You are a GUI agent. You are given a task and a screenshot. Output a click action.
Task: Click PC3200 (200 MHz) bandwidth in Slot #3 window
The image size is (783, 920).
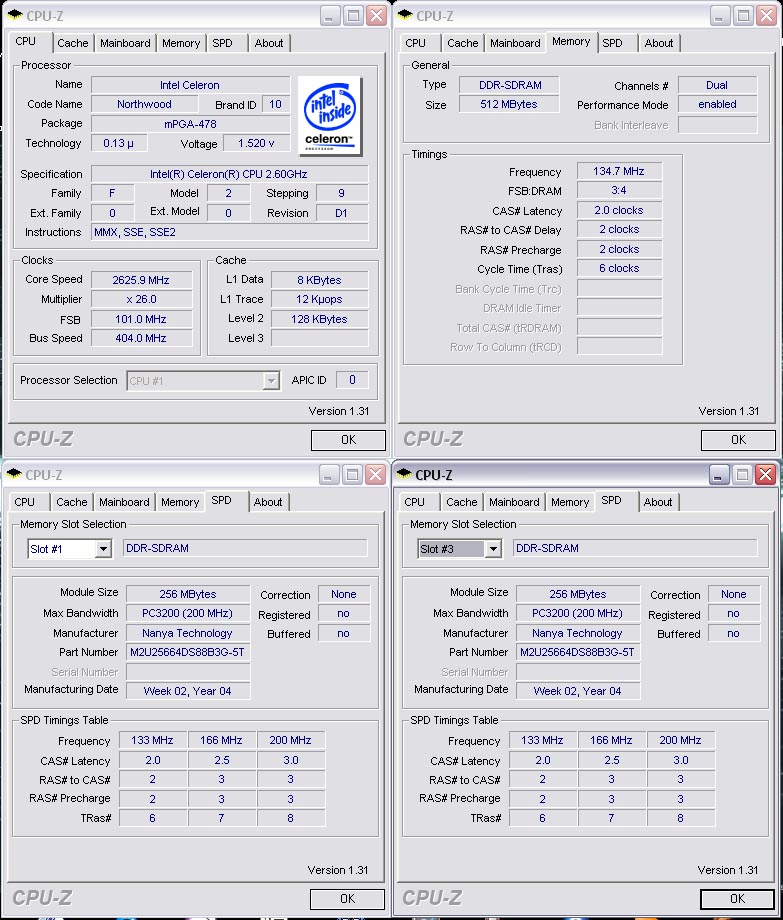pyautogui.click(x=578, y=613)
